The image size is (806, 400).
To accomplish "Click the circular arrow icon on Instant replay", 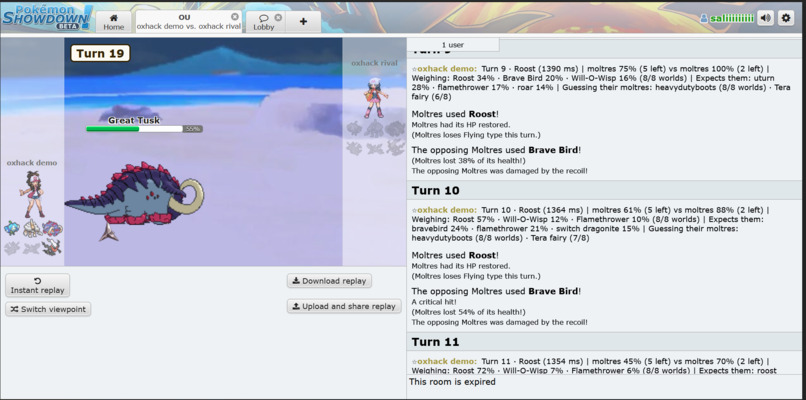I will click(38, 281).
